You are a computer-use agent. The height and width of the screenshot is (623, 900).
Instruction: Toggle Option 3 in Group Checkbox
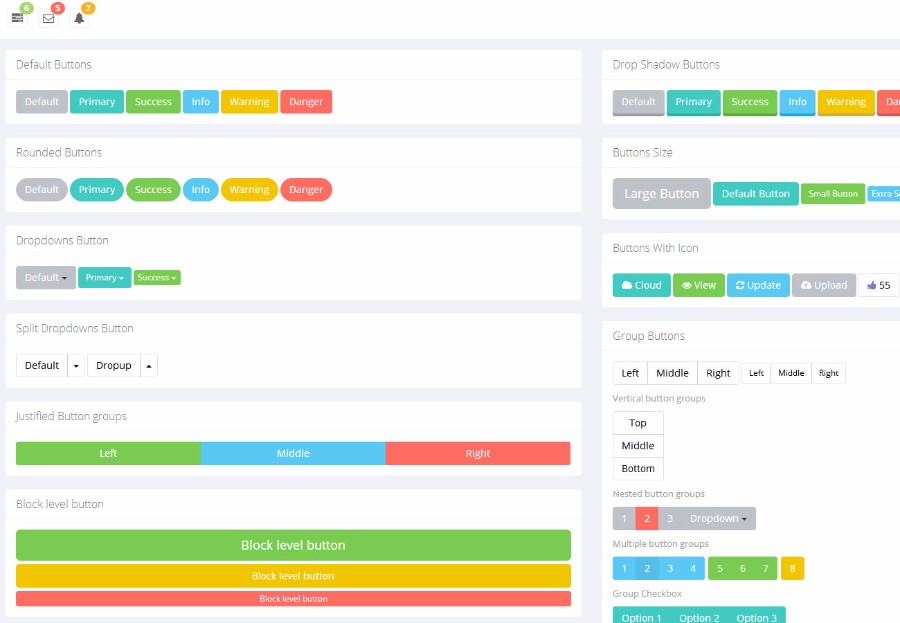[x=757, y=615]
